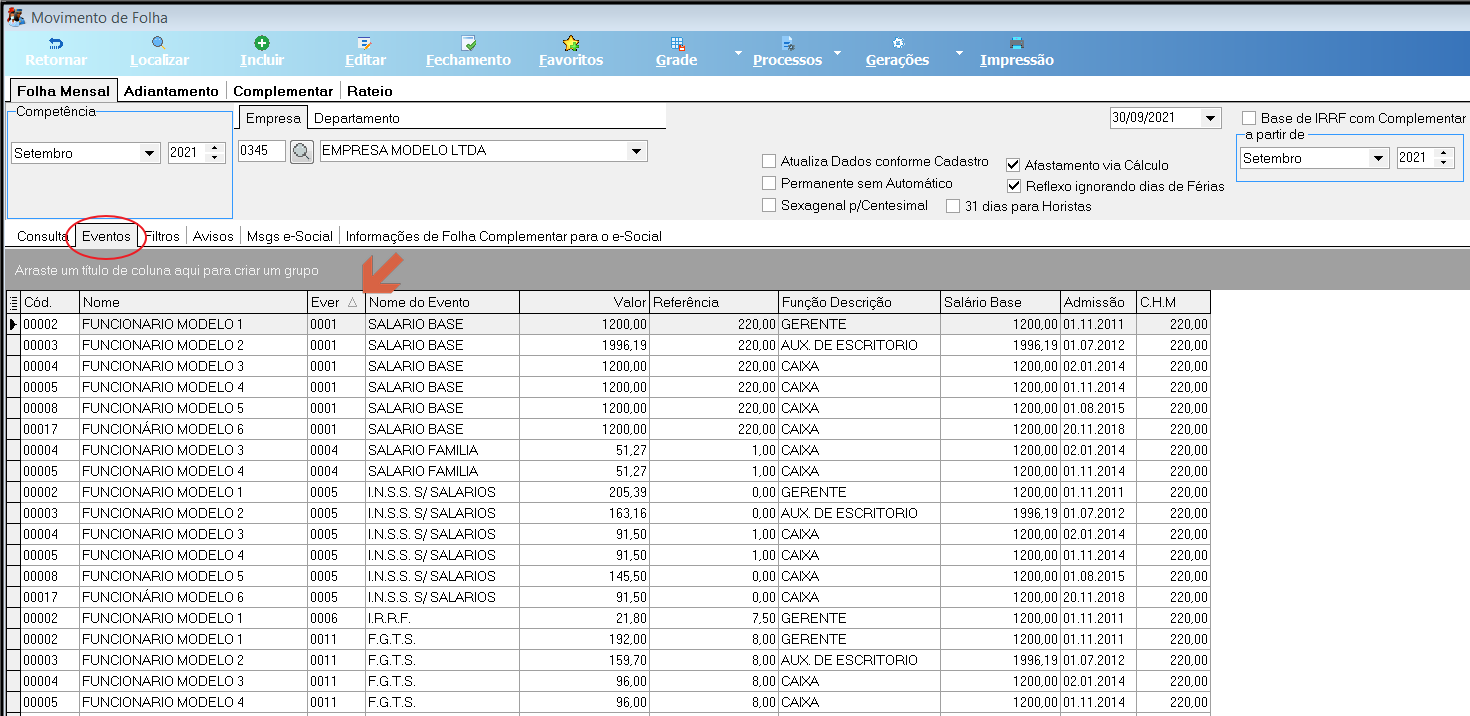
Task: Sort by the Cód. column header
Action: [x=50, y=302]
